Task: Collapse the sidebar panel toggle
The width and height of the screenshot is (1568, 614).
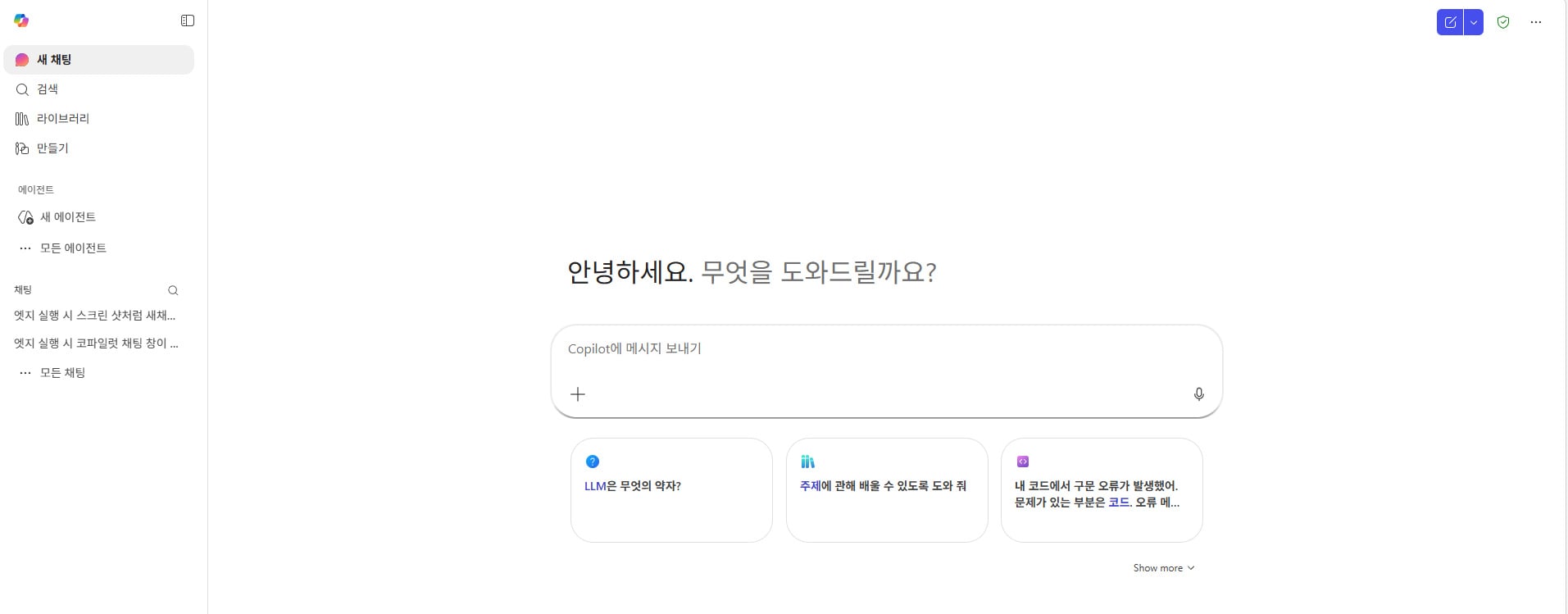Action: (188, 20)
